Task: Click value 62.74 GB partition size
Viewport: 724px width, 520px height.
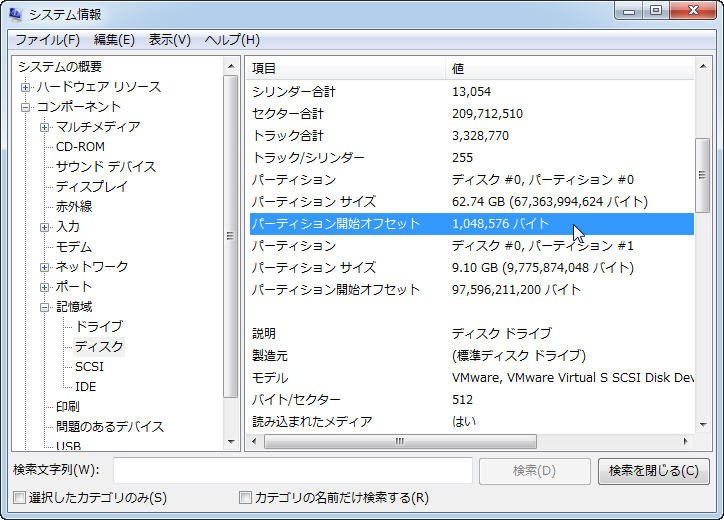Action: tap(549, 202)
